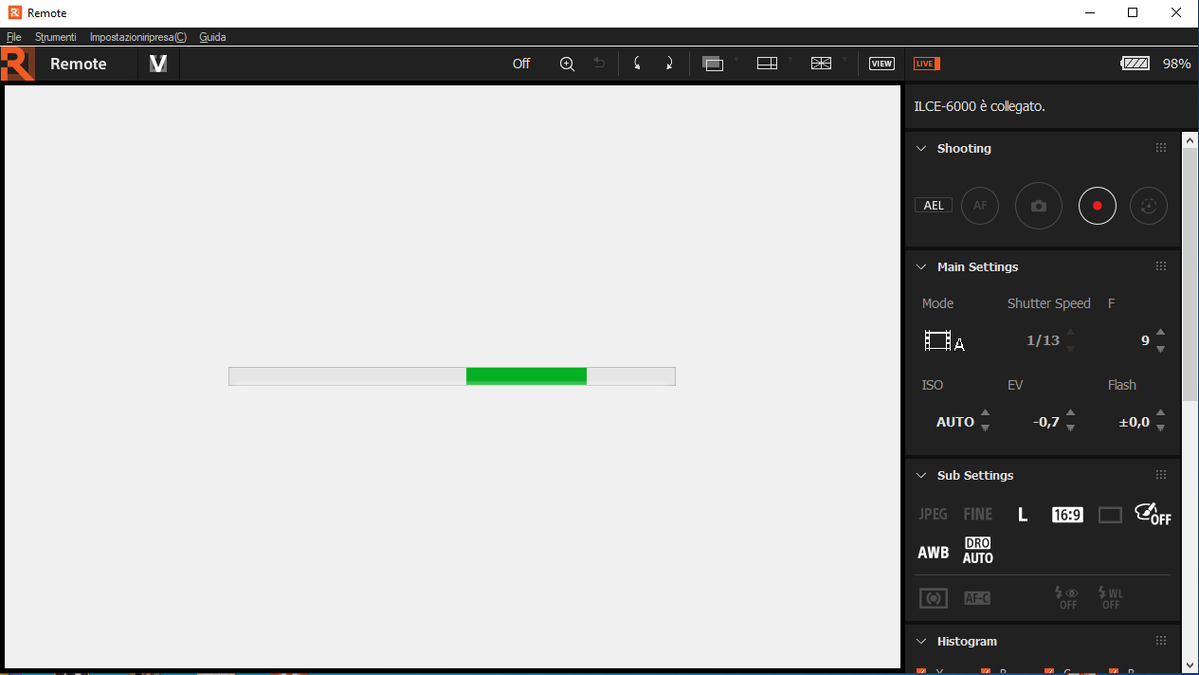Toggle the AEL exposure lock
Viewport: 1199px width, 675px height.
pos(933,206)
